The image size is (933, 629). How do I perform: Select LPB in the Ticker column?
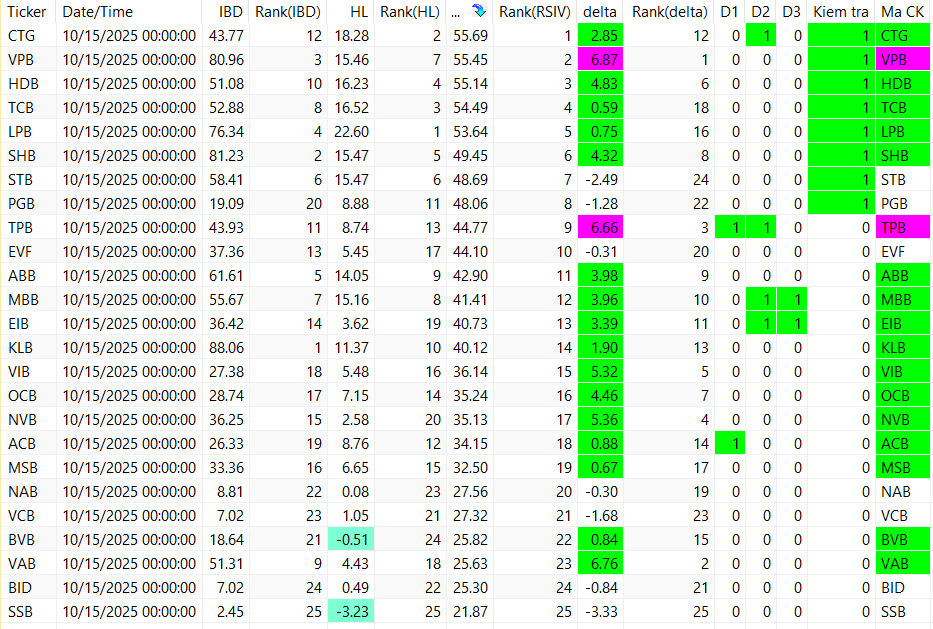tap(20, 132)
